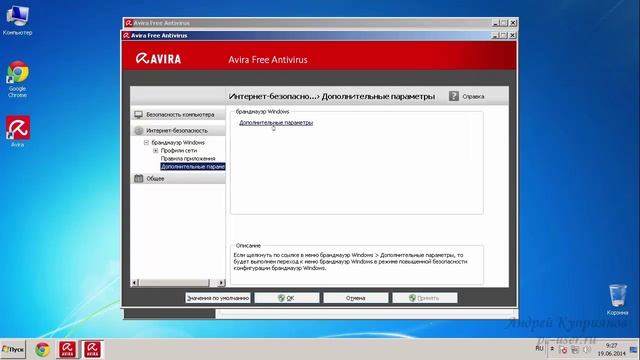Click the Дополнительные параметры link
This screenshot has width=640, height=360.
click(276, 122)
